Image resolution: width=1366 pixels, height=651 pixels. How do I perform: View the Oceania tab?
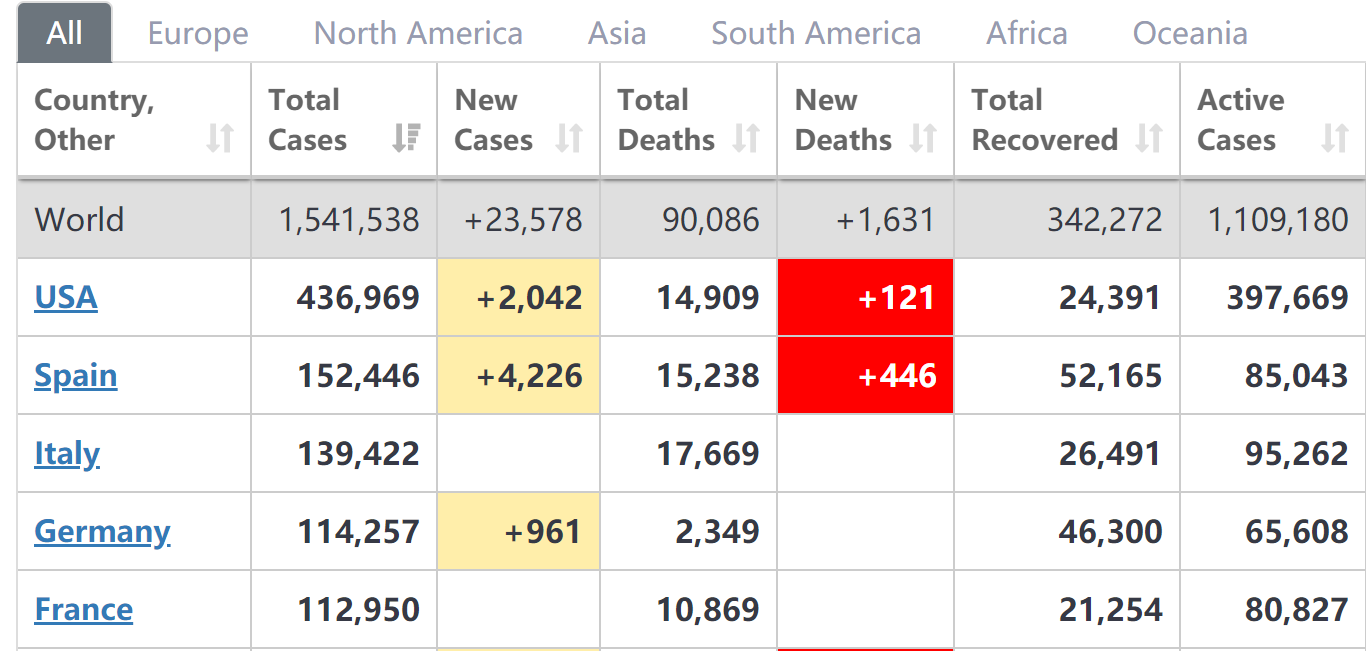coord(1190,34)
